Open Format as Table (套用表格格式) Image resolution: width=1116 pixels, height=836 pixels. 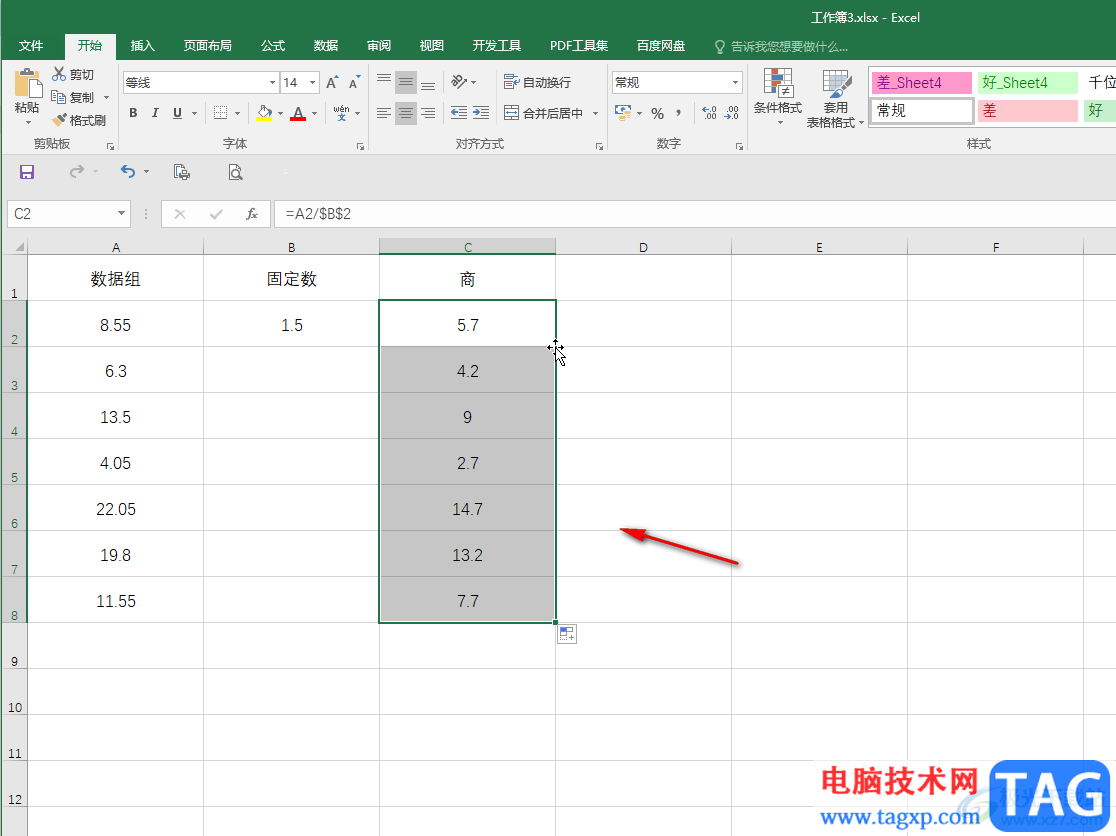click(x=836, y=98)
